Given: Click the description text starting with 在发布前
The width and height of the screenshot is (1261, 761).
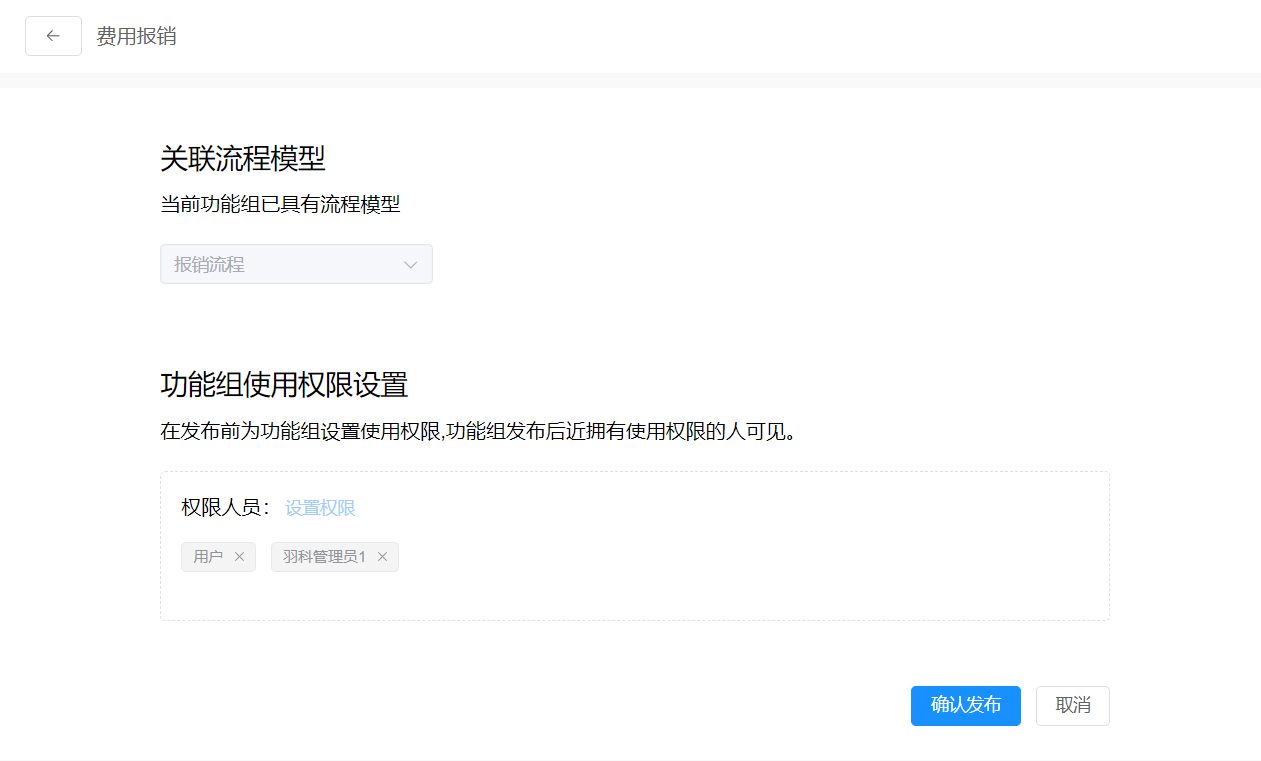Looking at the screenshot, I should pyautogui.click(x=478, y=432).
